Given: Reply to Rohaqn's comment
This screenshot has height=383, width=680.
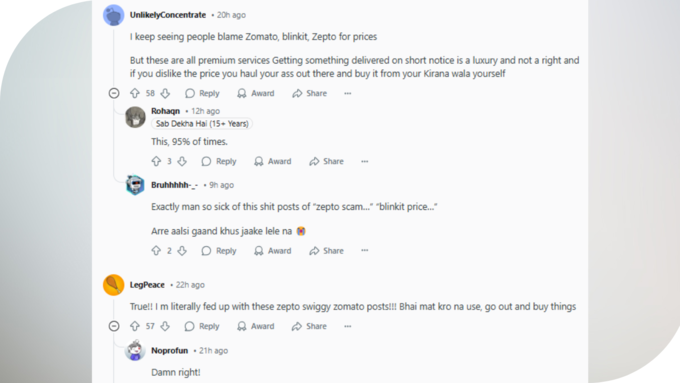Looking at the screenshot, I should pyautogui.click(x=219, y=161).
